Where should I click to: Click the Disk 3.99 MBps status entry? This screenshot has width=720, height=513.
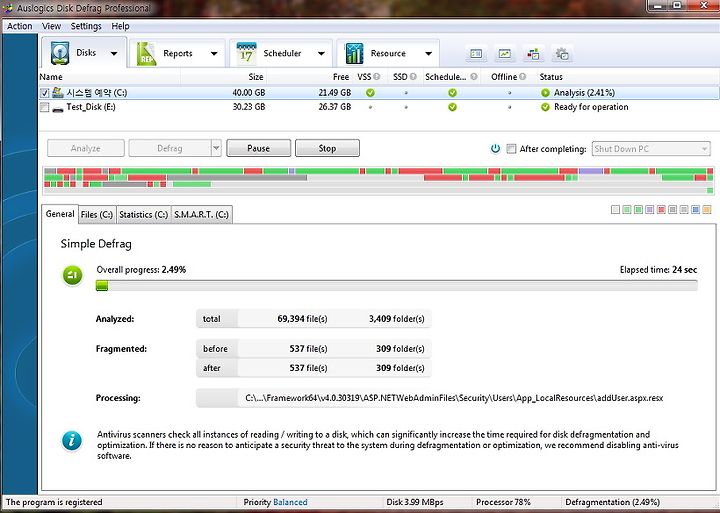(x=415, y=502)
